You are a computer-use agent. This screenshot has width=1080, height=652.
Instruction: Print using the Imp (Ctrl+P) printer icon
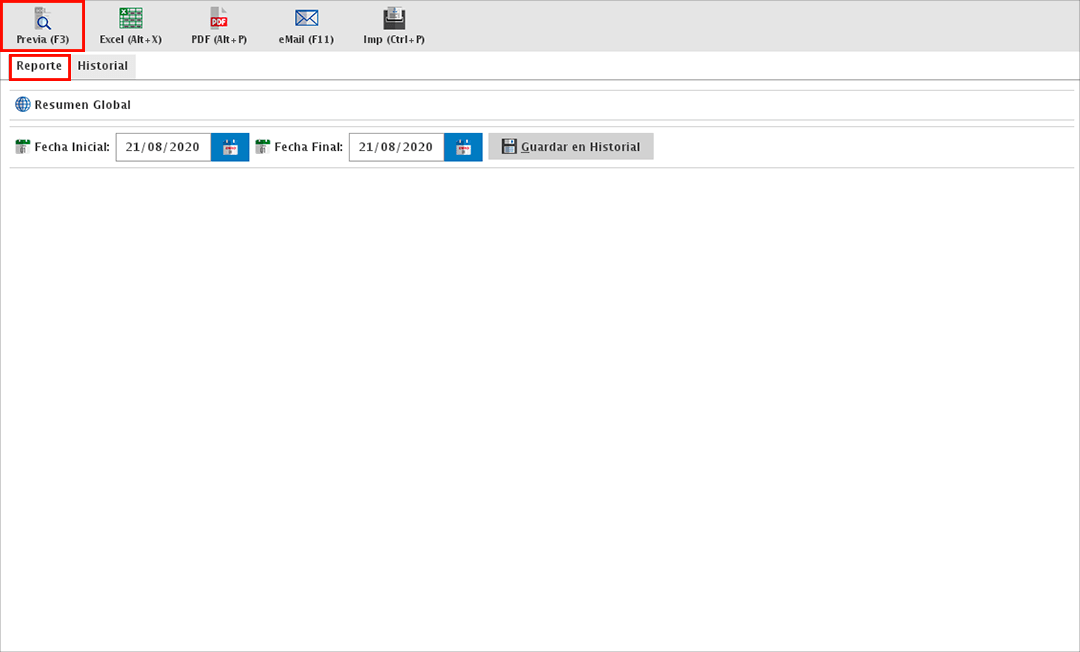(394, 18)
